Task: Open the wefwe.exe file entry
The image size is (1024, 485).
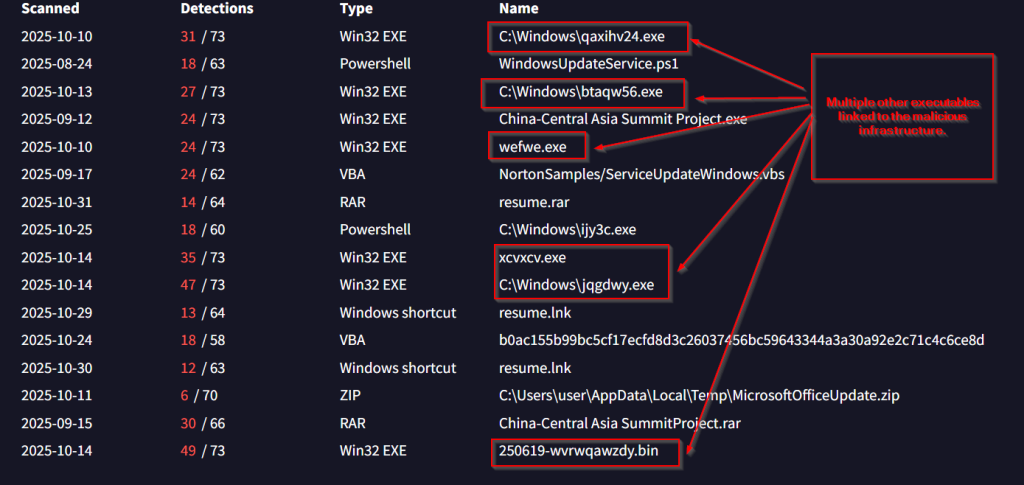Action: click(532, 147)
